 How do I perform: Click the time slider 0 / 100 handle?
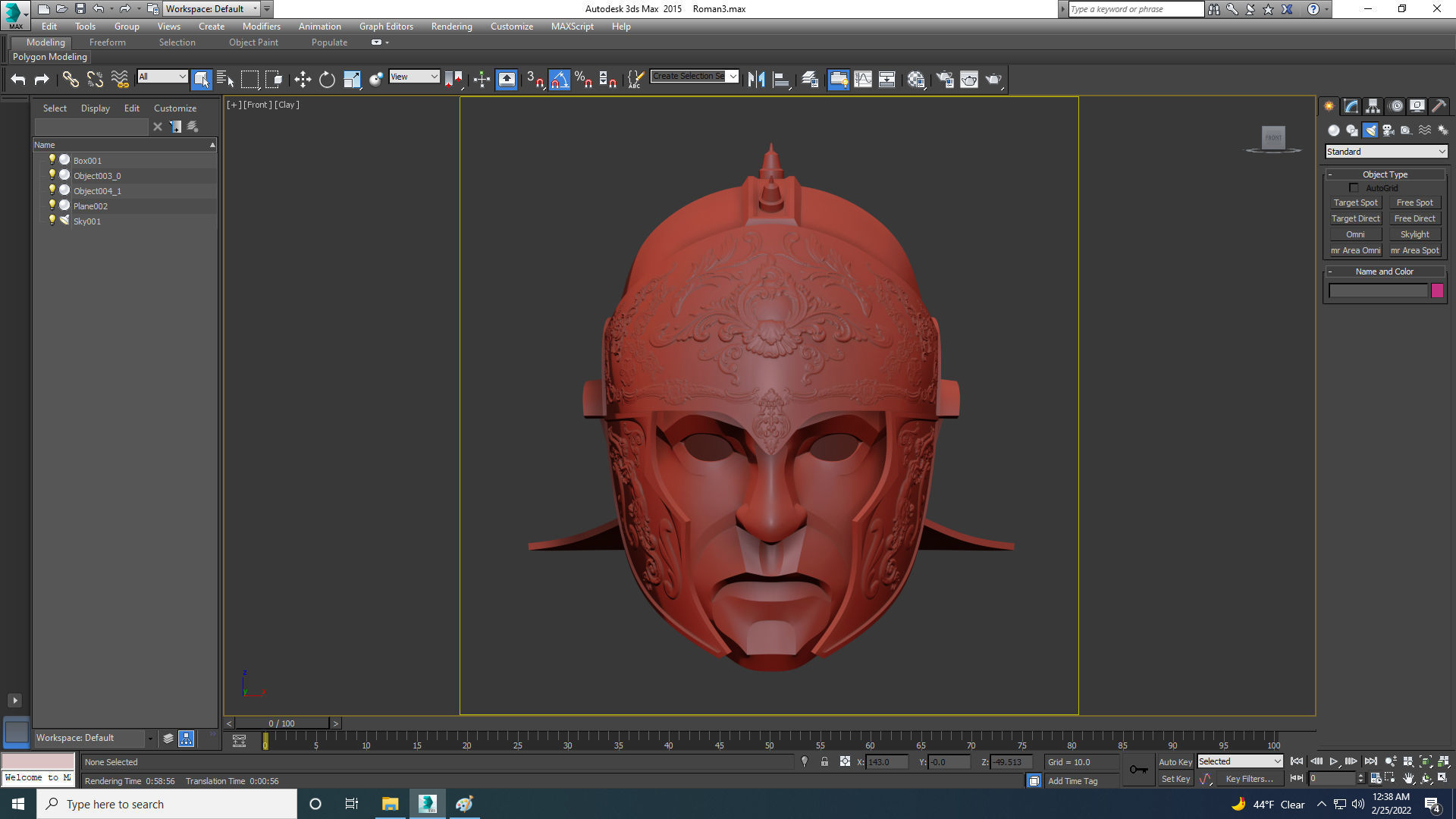pos(281,723)
